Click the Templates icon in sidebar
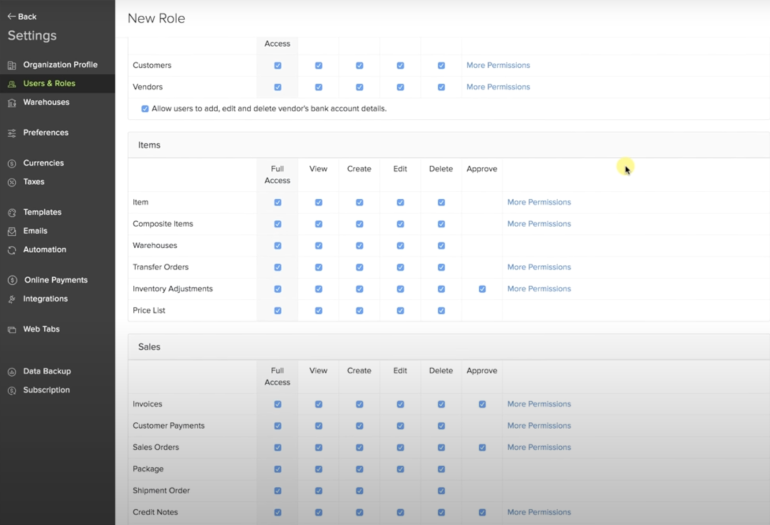This screenshot has width=770, height=525. coord(12,213)
